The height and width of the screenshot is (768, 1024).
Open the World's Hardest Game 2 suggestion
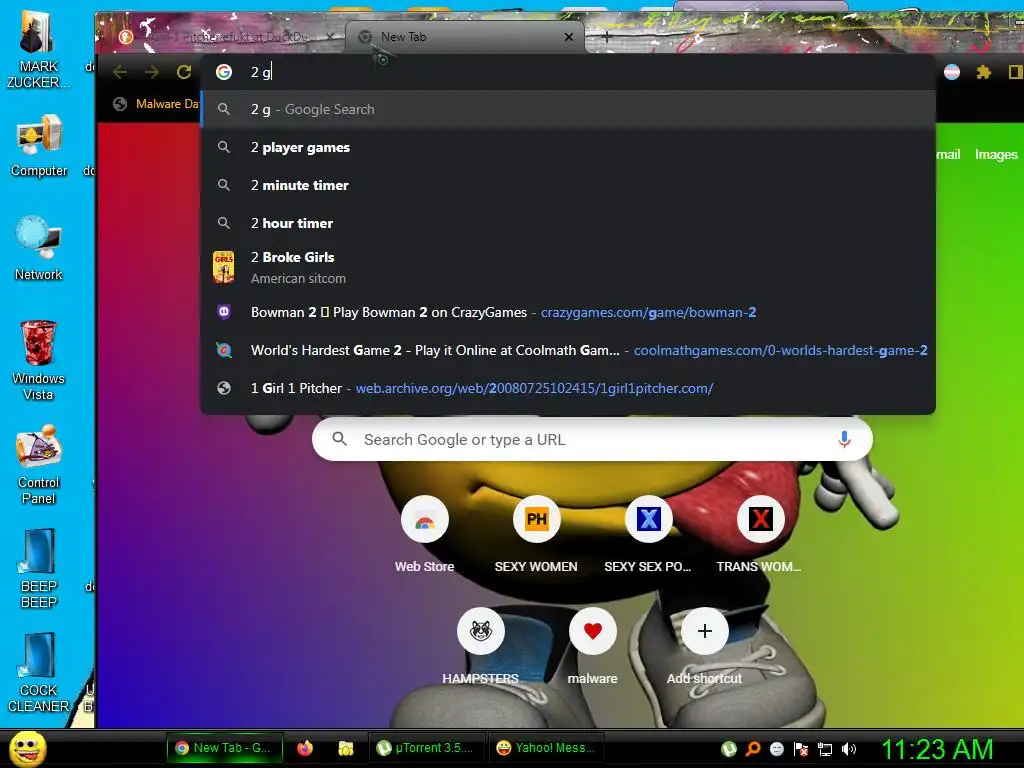568,350
